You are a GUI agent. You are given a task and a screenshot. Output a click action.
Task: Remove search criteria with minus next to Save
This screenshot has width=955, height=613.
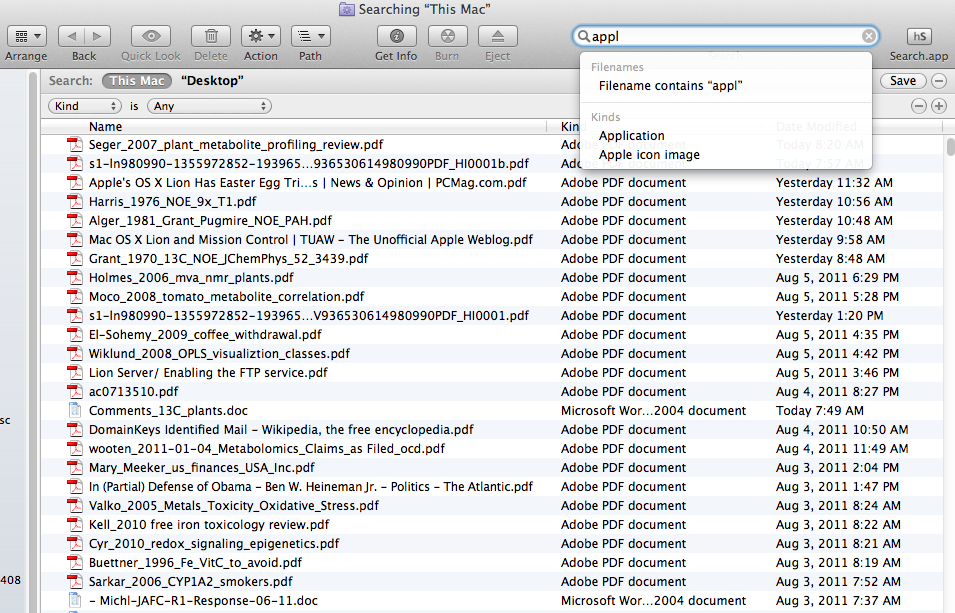939,81
